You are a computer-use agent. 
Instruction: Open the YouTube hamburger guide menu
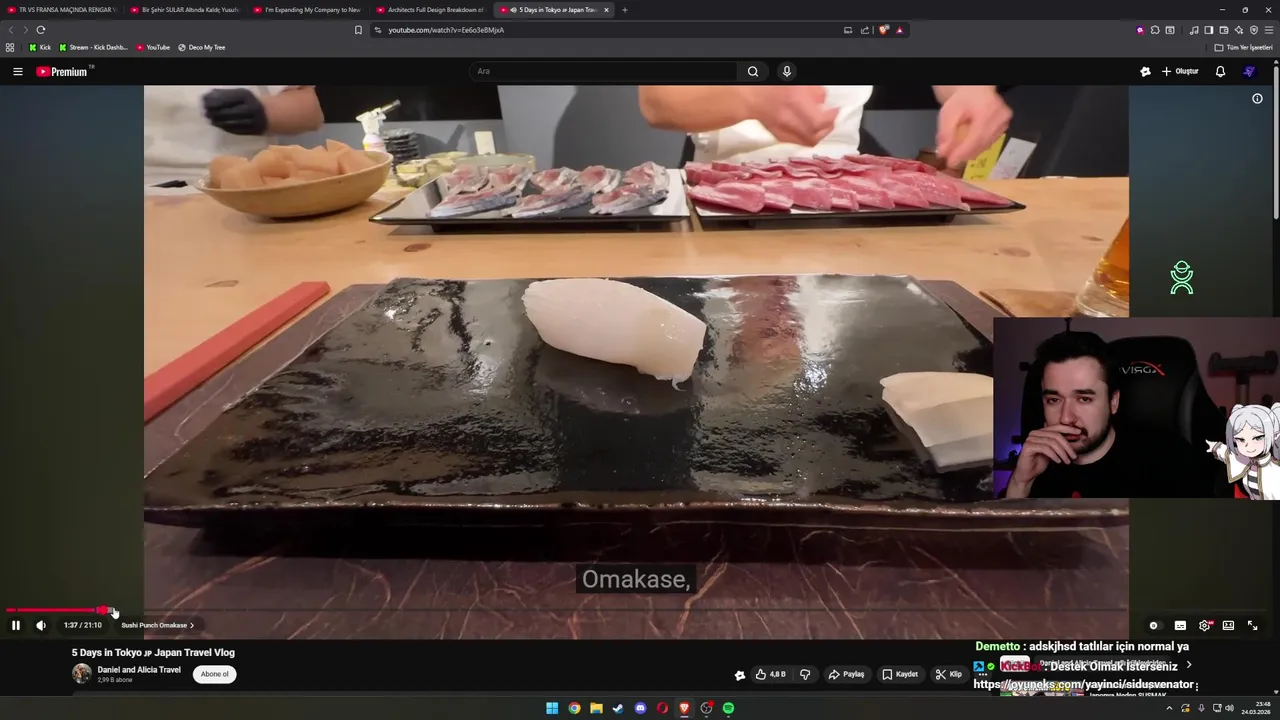[17, 71]
